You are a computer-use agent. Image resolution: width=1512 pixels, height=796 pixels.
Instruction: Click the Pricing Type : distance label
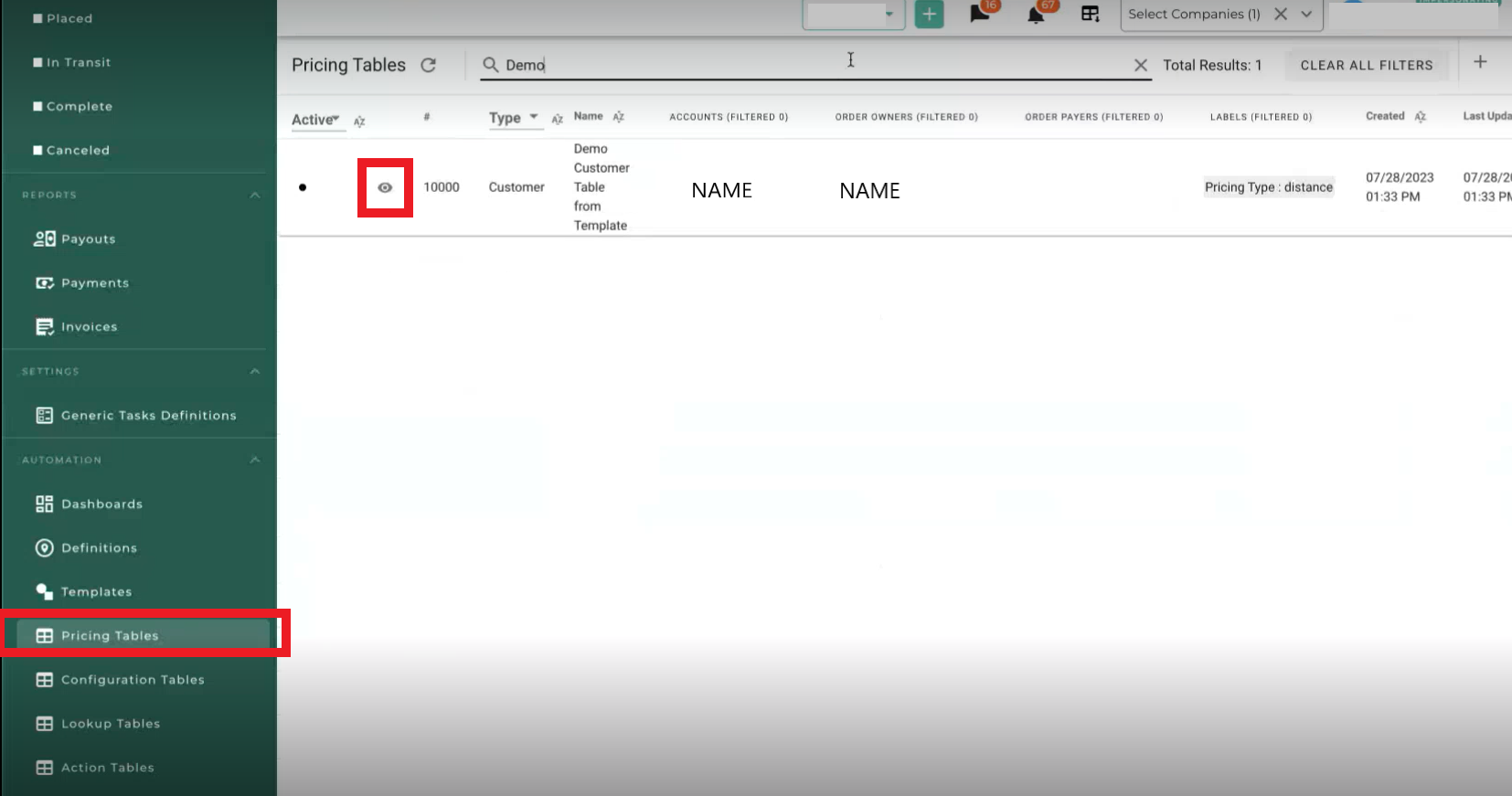click(1269, 187)
